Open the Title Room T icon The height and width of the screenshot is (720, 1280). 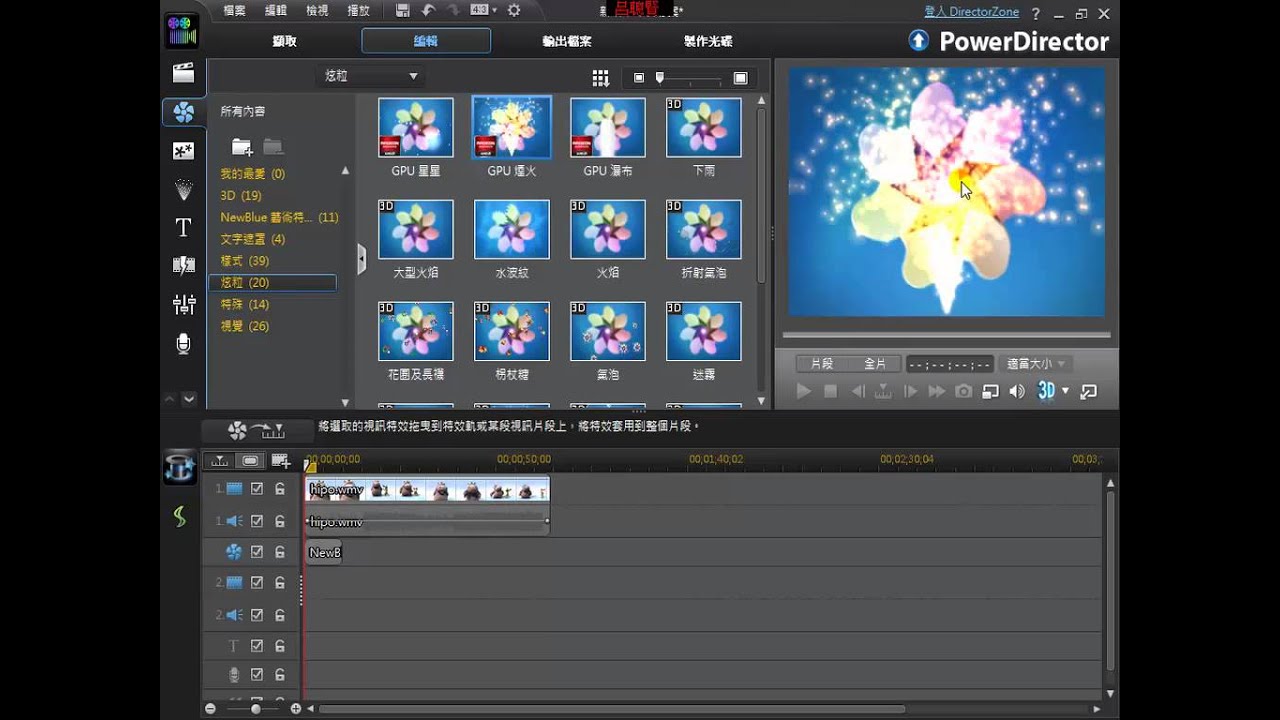(183, 228)
